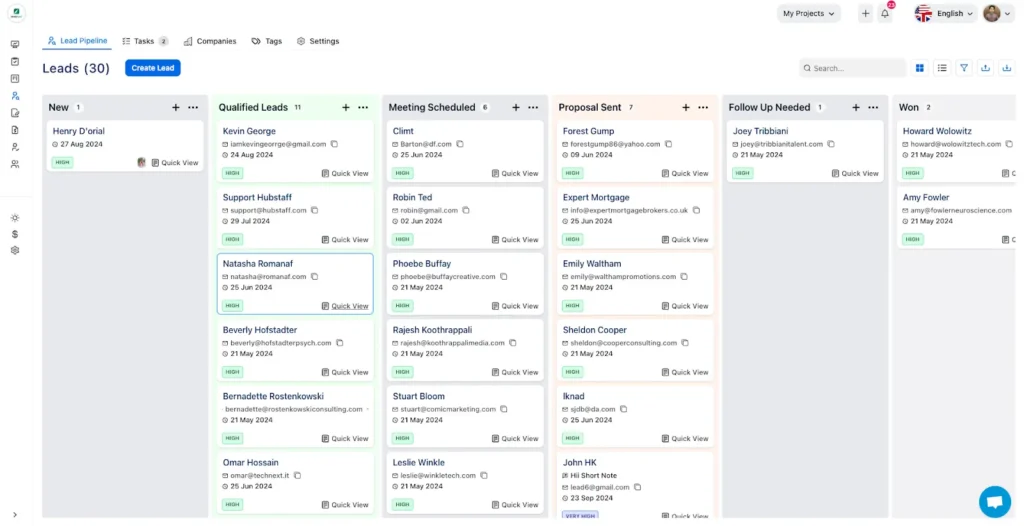Open the Companies tab
The image size is (1024, 526).
(x=210, y=41)
